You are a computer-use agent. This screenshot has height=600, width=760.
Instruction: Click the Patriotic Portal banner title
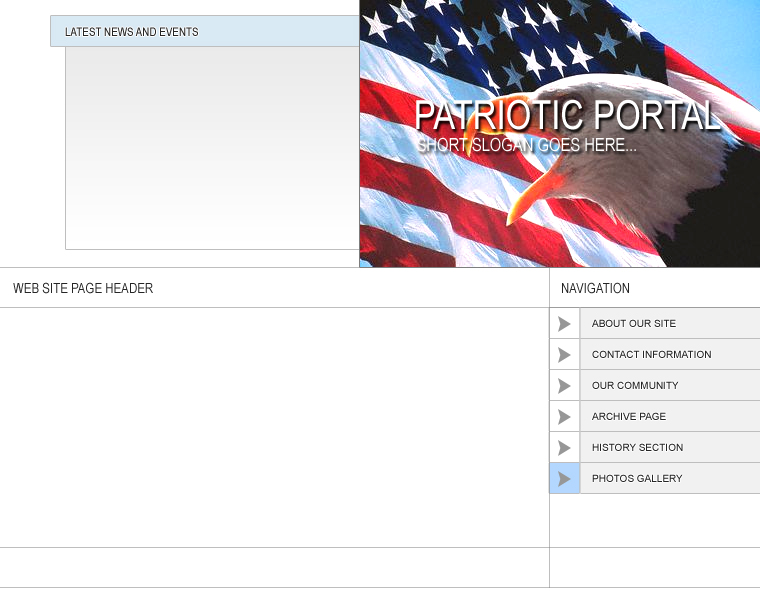tap(566, 116)
